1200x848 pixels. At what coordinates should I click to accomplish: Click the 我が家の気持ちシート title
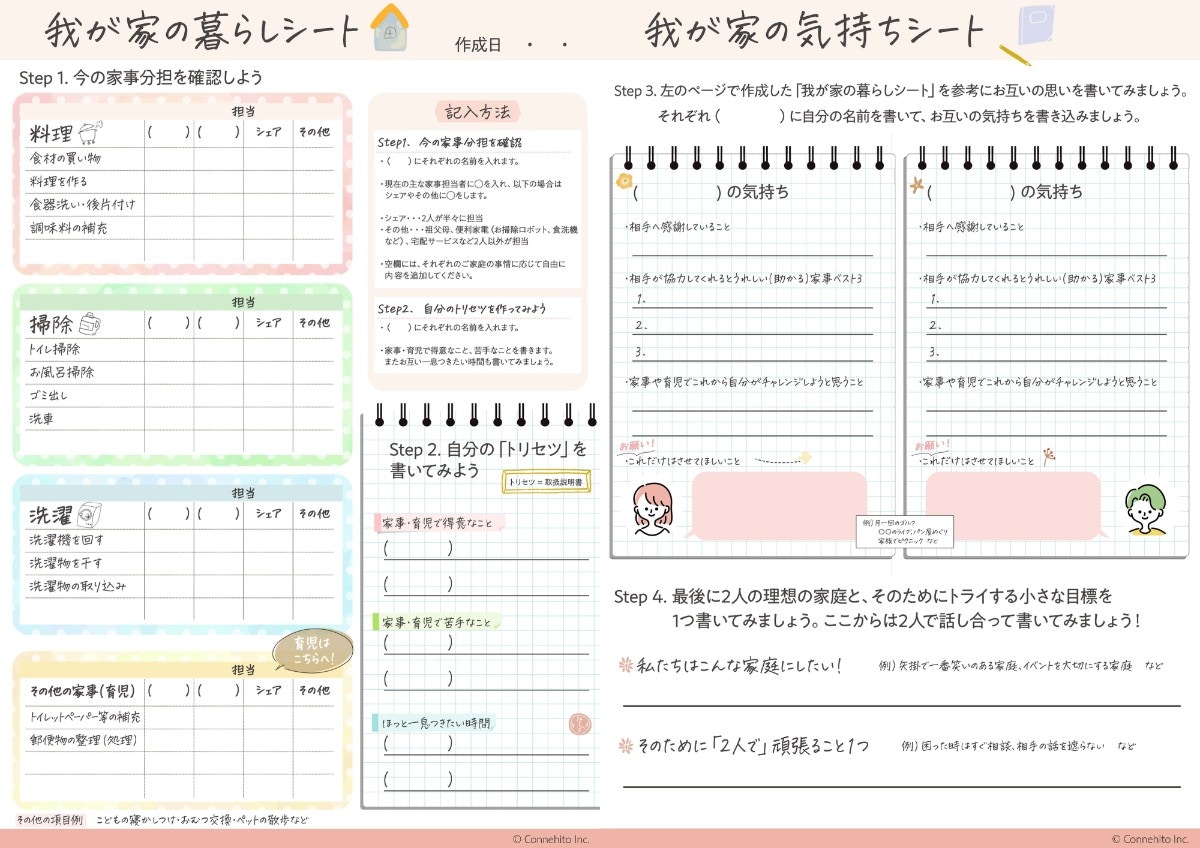815,31
